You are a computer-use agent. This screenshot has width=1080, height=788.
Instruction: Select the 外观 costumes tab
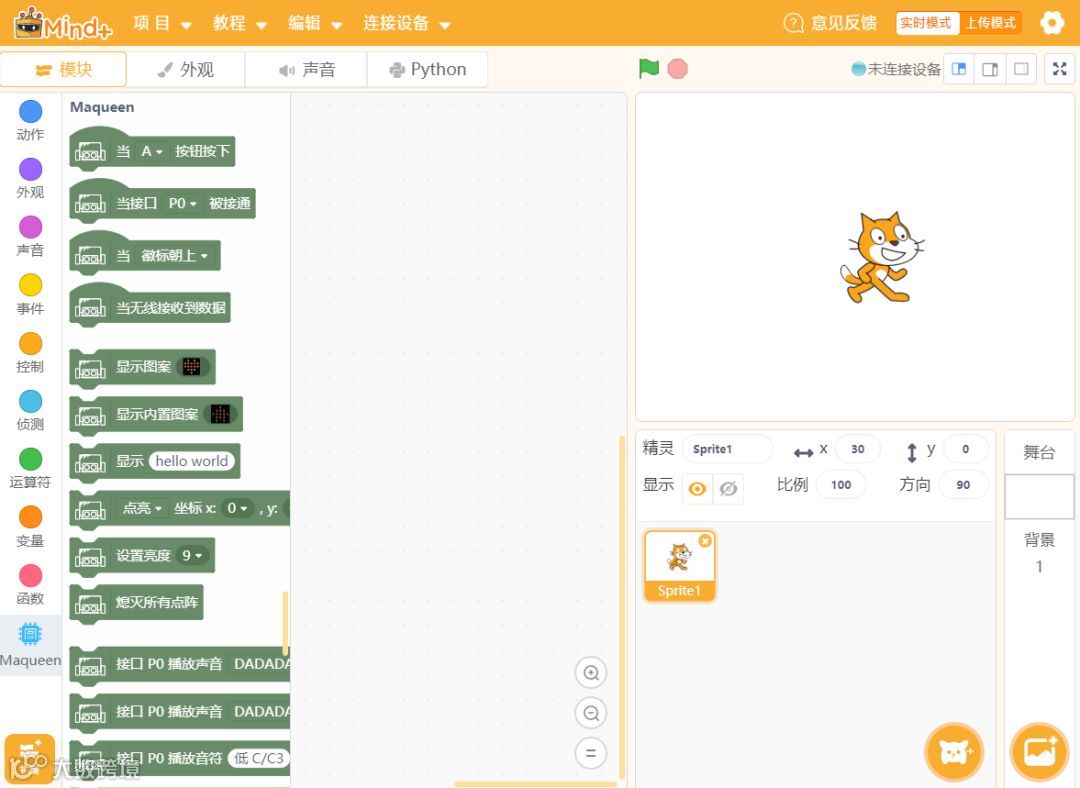(x=186, y=70)
